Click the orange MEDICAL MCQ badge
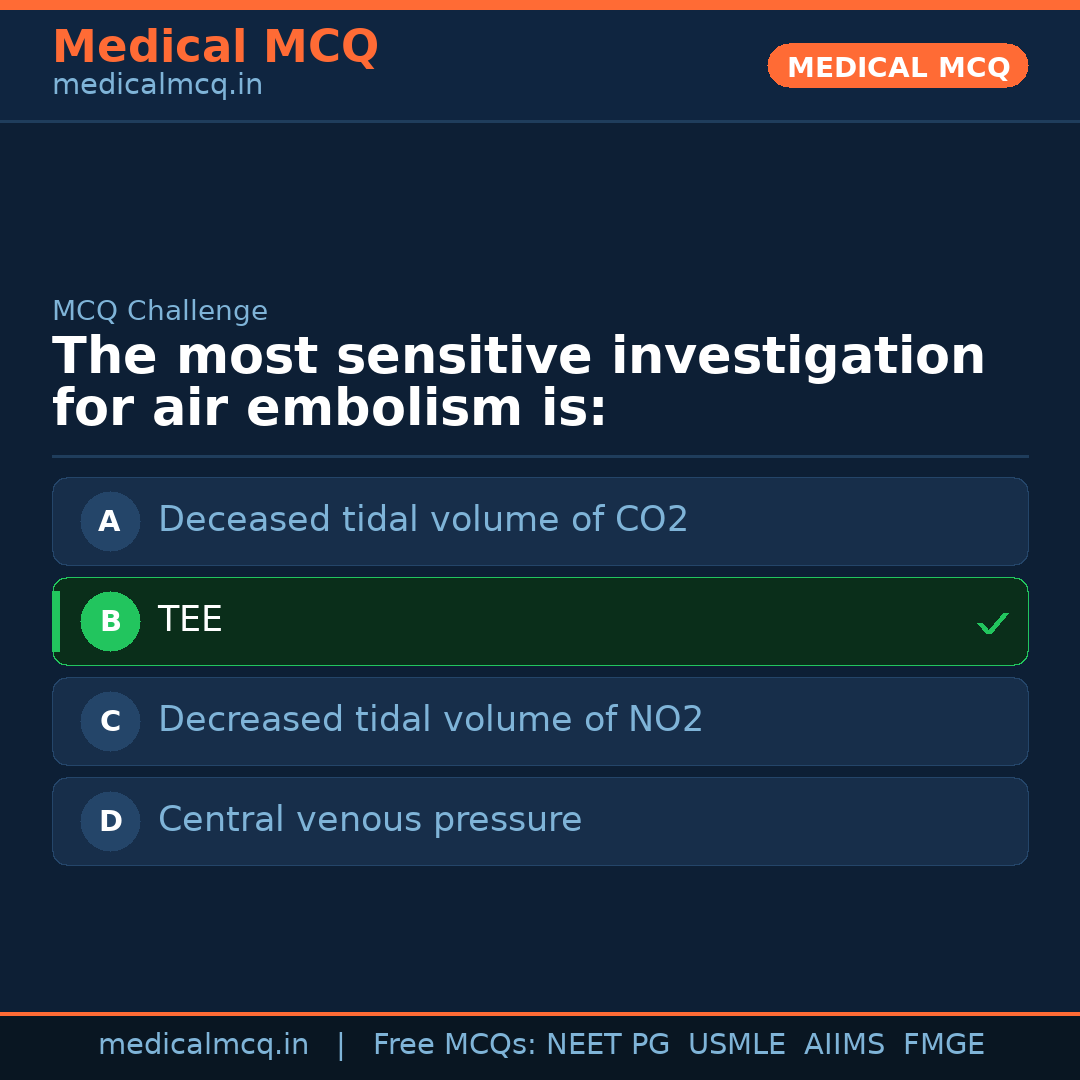The height and width of the screenshot is (1080, 1080). tap(897, 66)
